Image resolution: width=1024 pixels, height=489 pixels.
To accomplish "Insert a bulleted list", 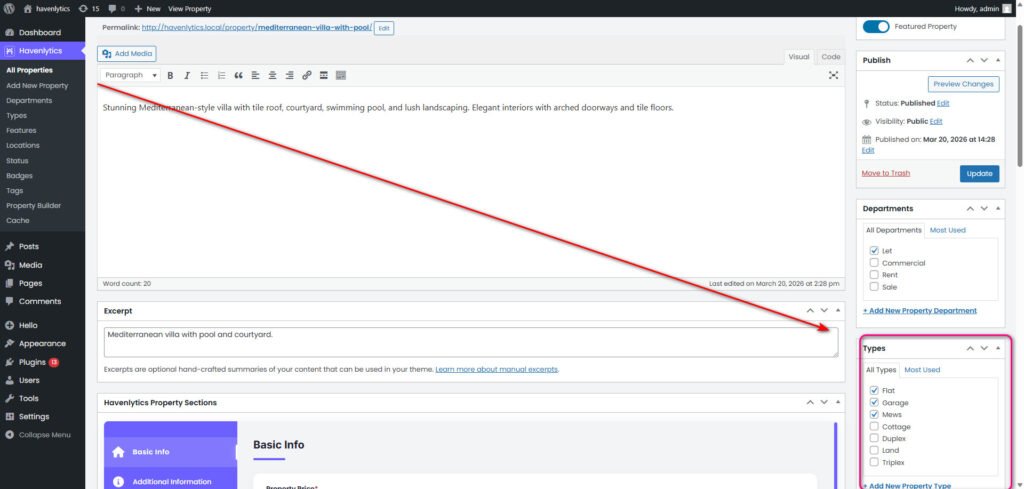I will (x=204, y=75).
